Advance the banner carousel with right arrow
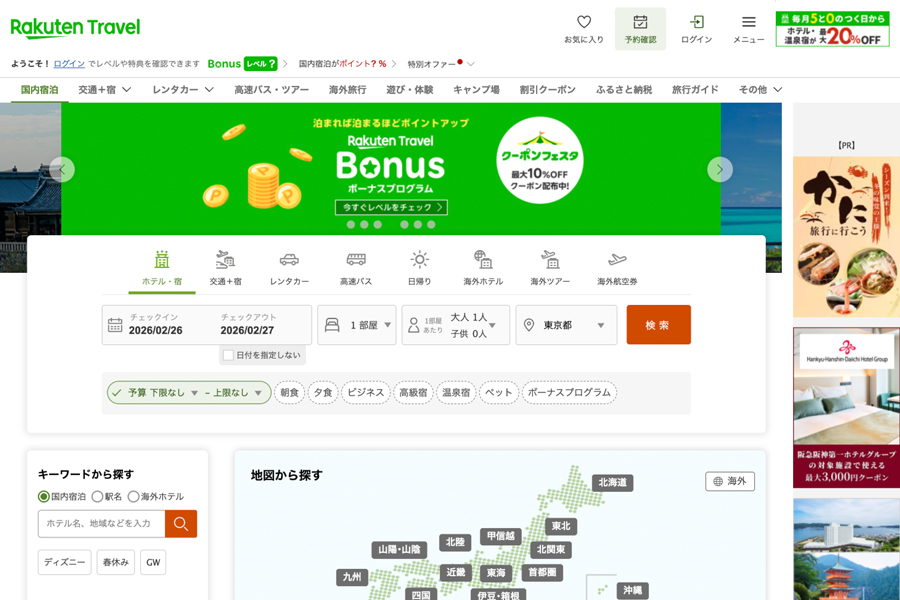This screenshot has height=600, width=900. [x=720, y=169]
